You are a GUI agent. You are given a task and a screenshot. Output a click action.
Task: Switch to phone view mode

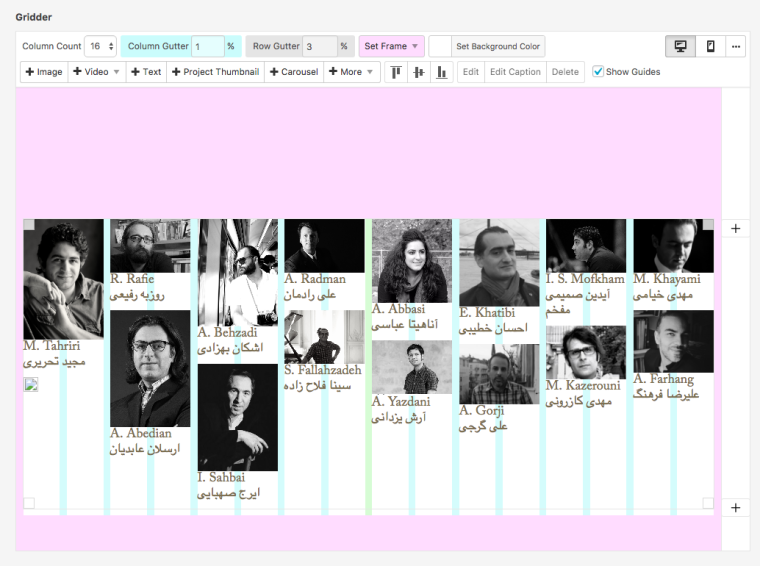tap(711, 46)
